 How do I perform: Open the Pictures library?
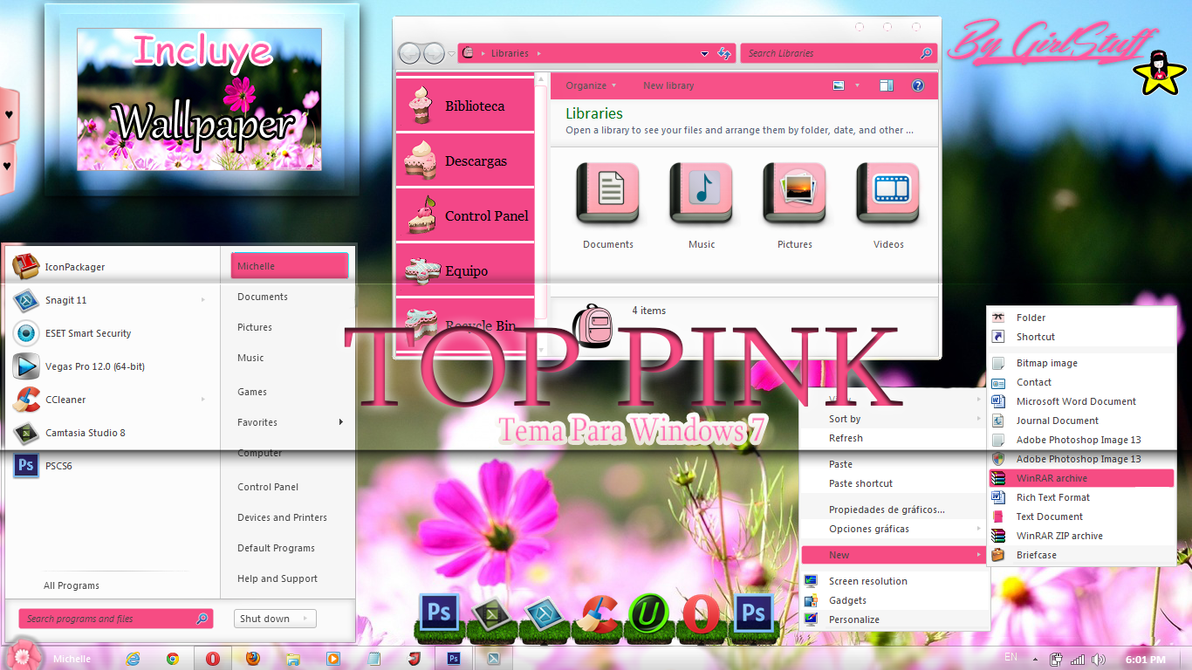(x=794, y=205)
